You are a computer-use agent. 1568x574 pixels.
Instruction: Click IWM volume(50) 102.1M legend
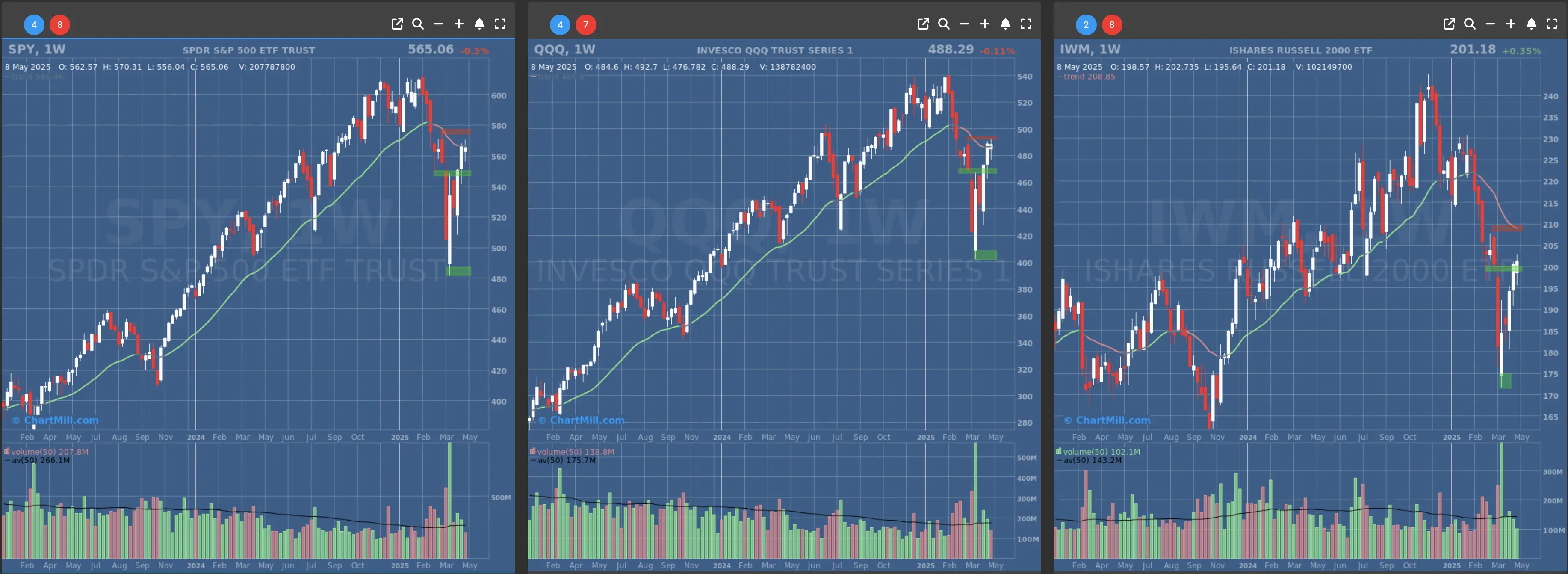[x=1098, y=452]
